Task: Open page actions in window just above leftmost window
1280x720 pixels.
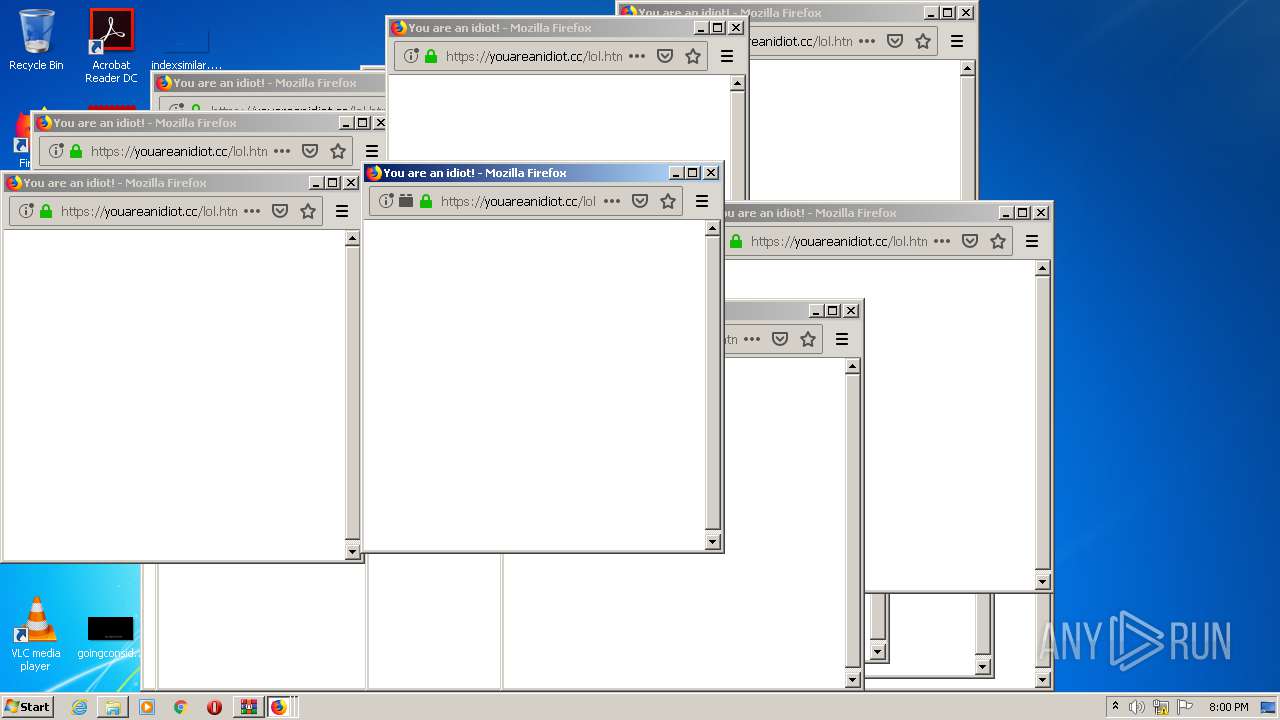Action: (x=282, y=151)
